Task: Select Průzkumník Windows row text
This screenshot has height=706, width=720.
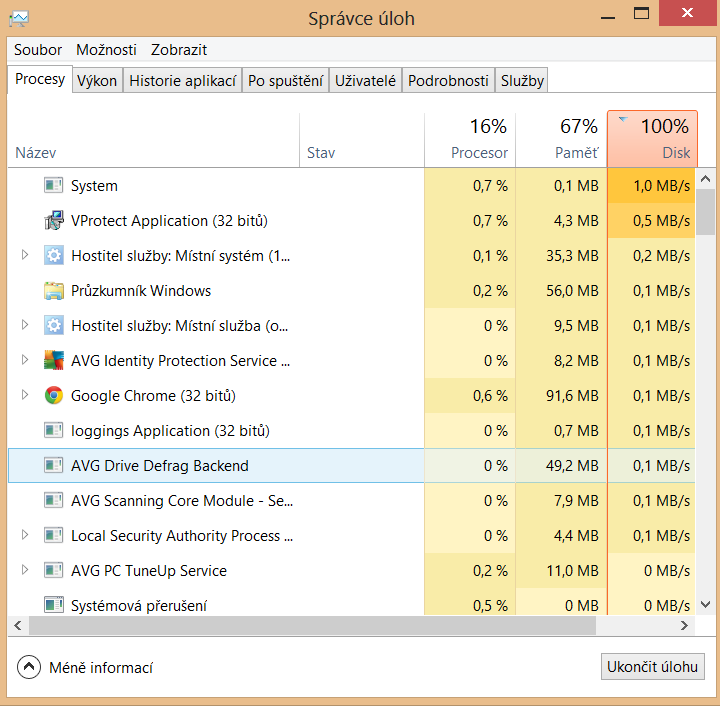Action: click(141, 291)
